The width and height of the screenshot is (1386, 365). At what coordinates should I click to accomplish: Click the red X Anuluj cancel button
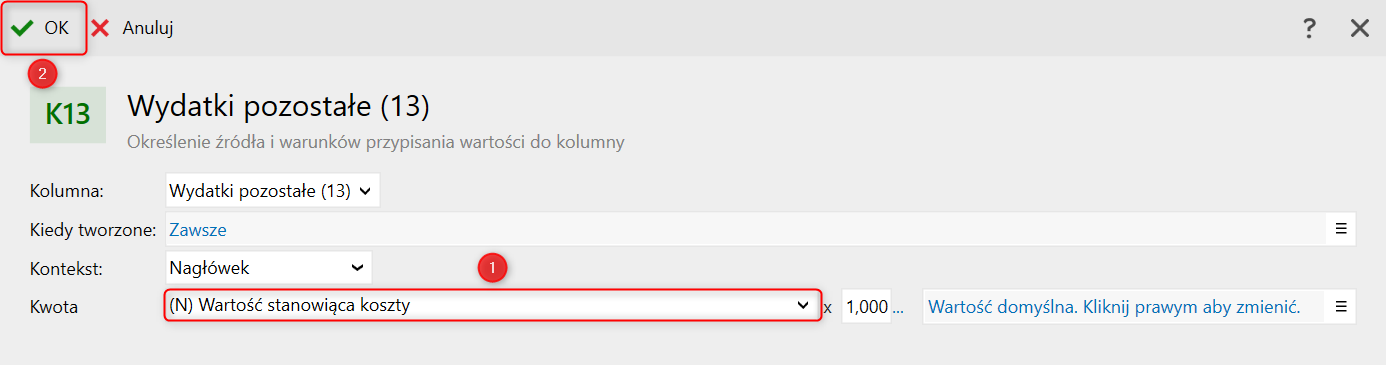coord(132,28)
